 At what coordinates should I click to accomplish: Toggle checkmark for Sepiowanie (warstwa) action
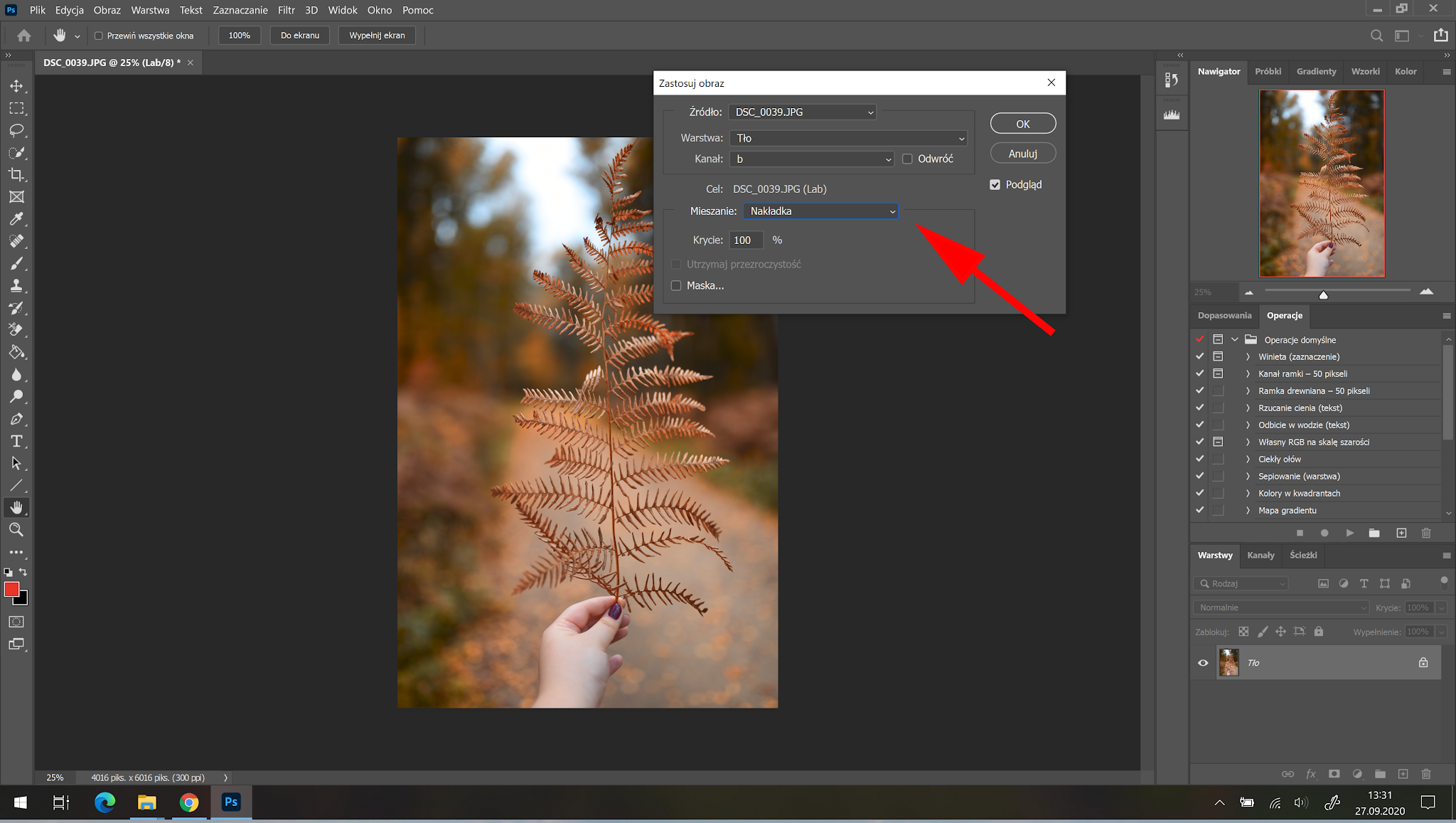coord(1200,476)
